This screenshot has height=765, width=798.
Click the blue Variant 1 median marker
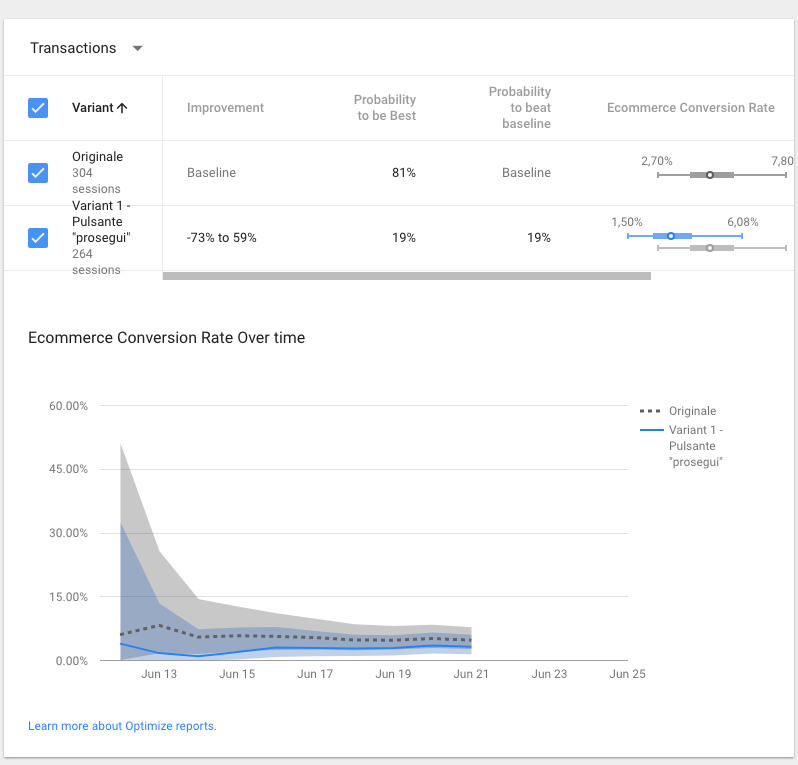click(671, 236)
